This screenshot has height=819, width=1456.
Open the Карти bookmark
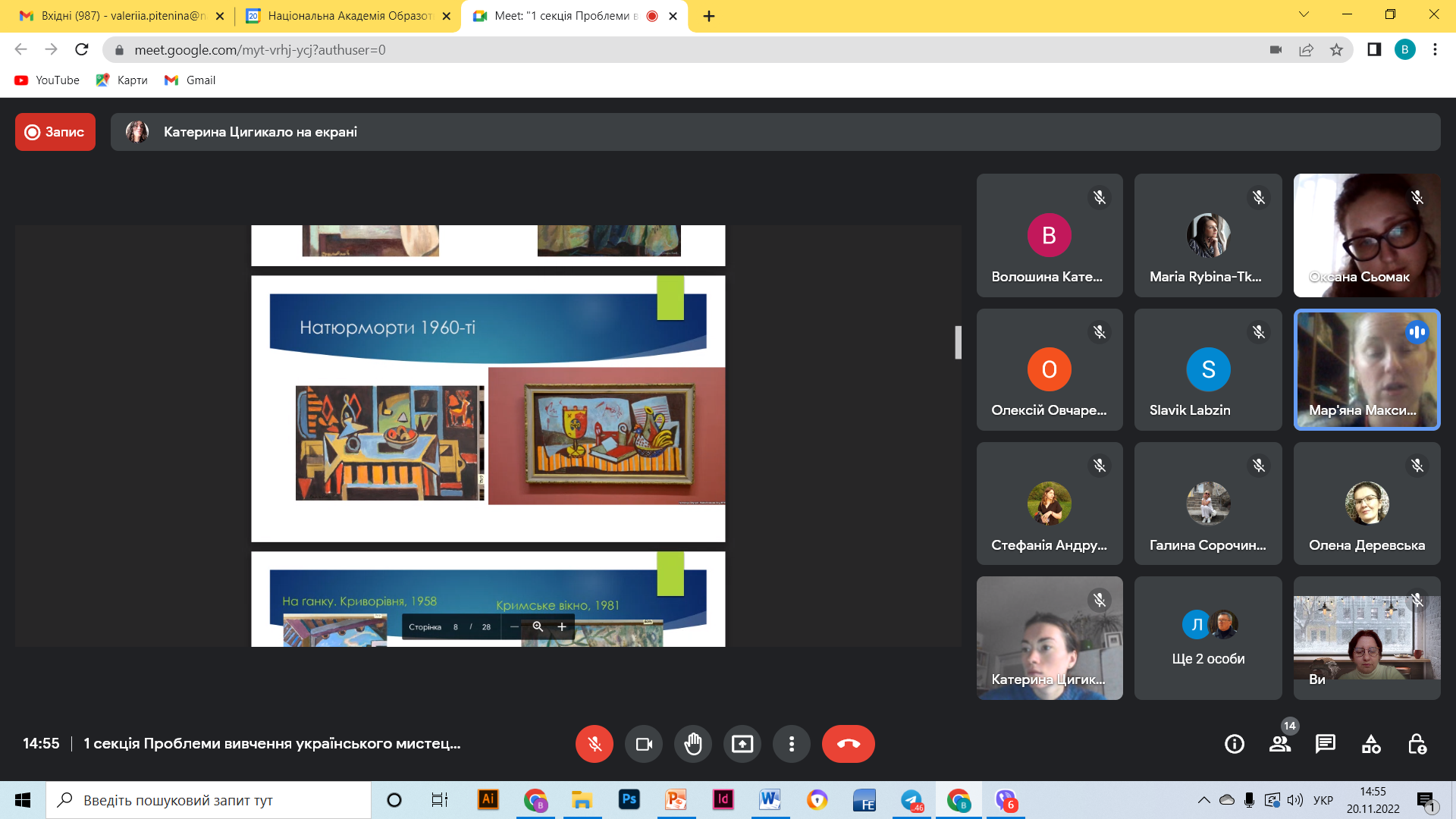(122, 80)
